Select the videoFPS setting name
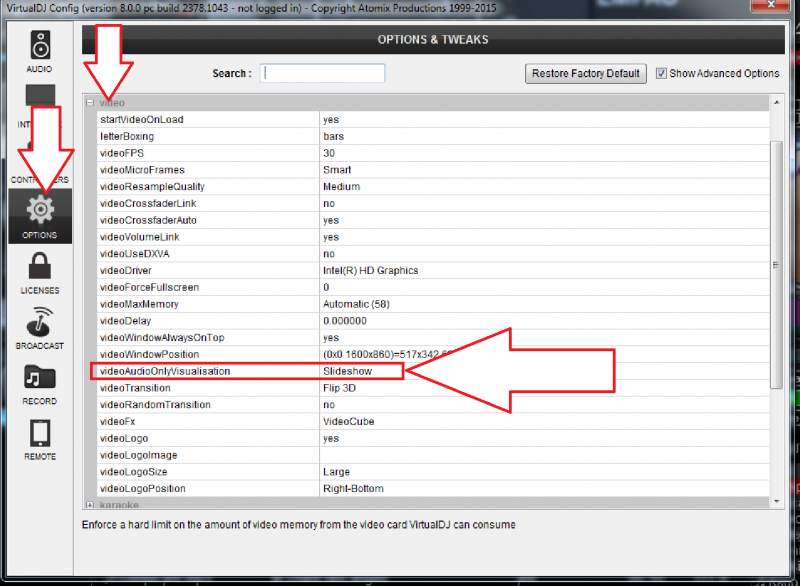The width and height of the screenshot is (800, 586). (122, 153)
